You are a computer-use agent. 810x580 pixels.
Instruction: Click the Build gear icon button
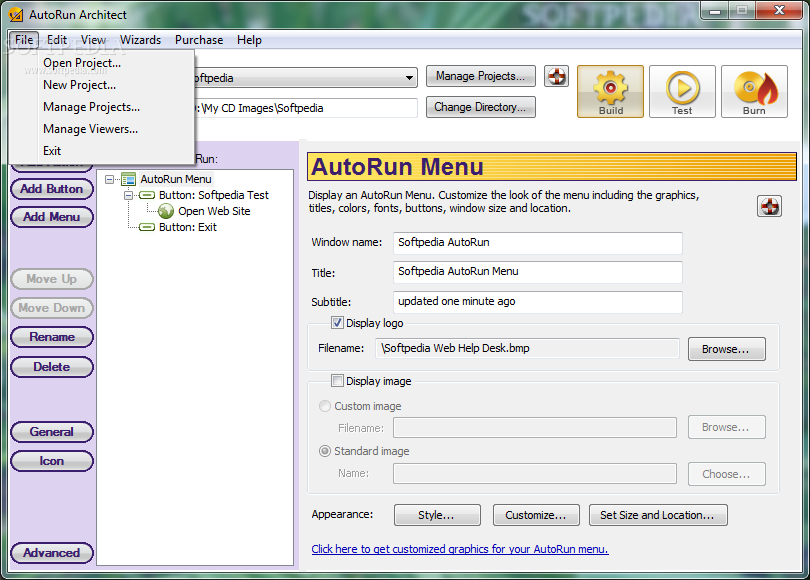click(610, 91)
